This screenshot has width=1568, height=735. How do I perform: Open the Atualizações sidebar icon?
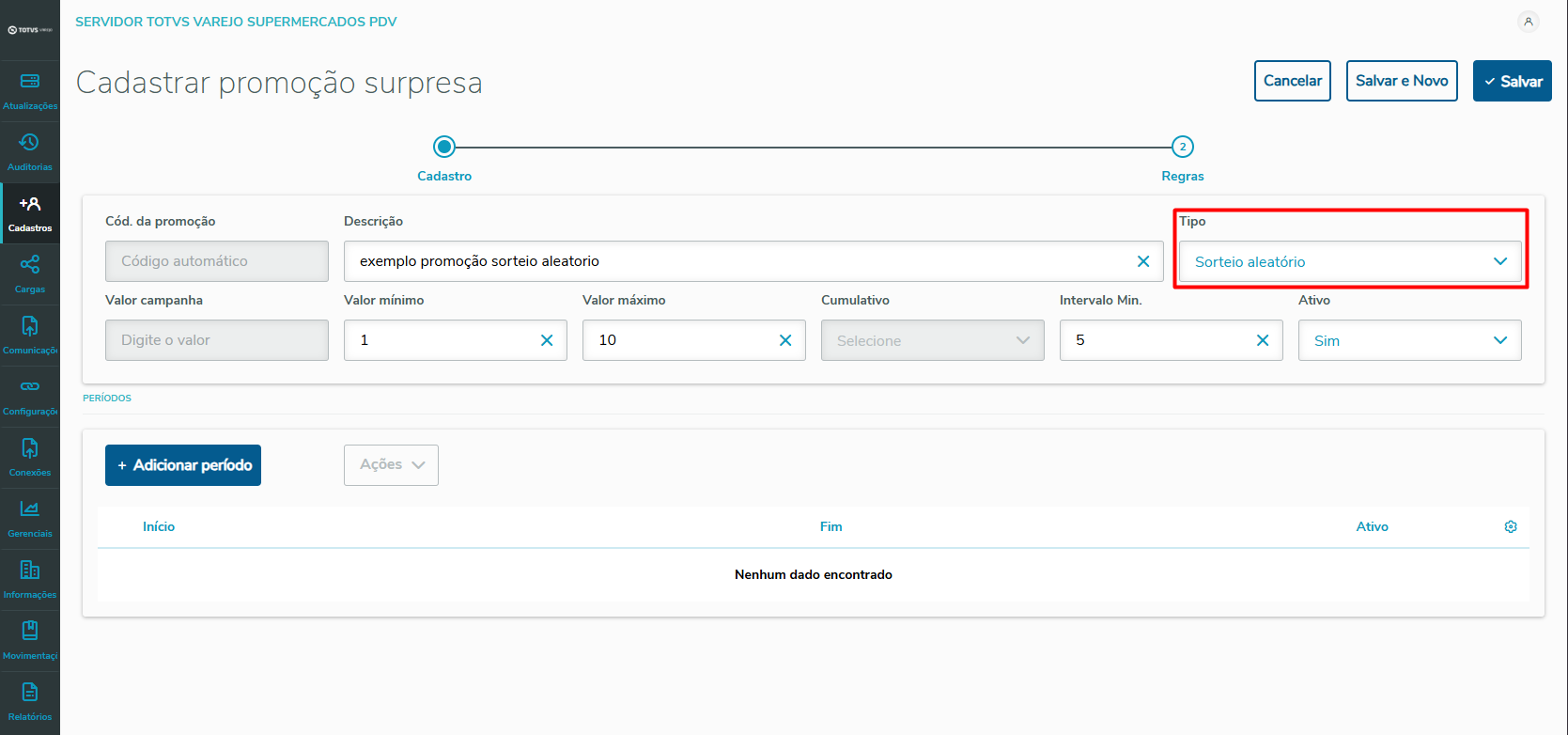30,82
